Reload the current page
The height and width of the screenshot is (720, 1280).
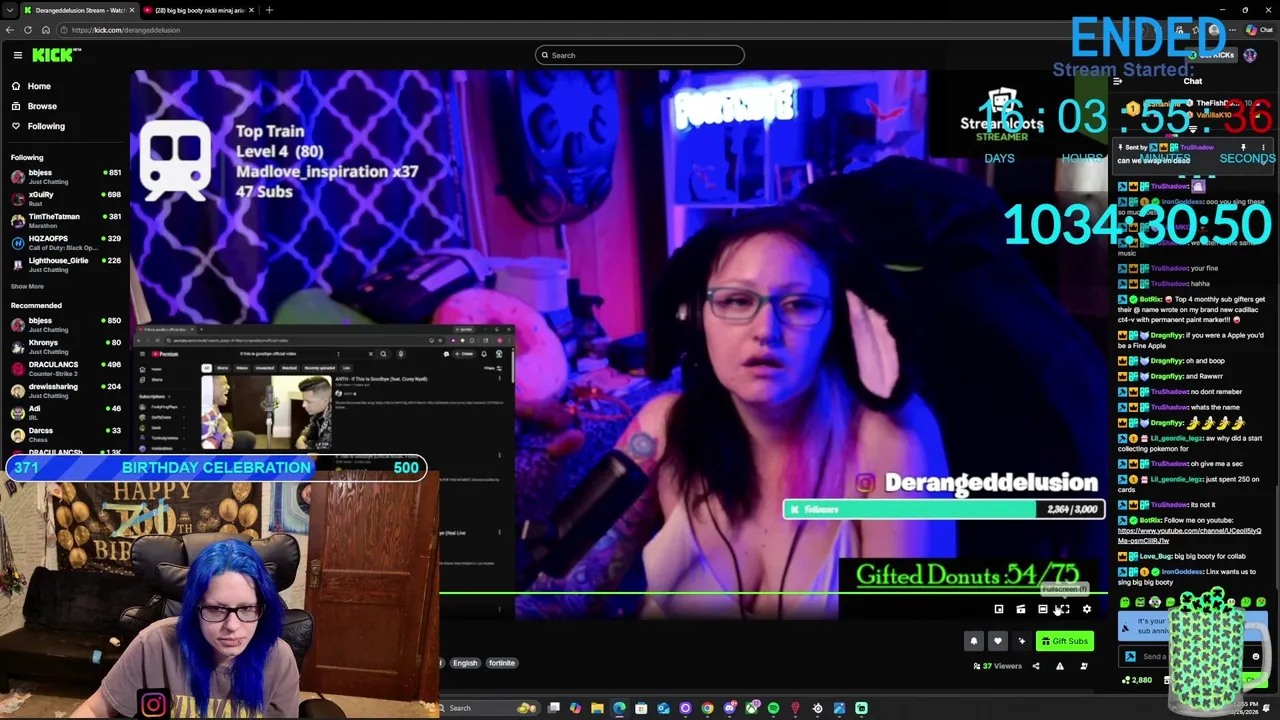point(28,30)
